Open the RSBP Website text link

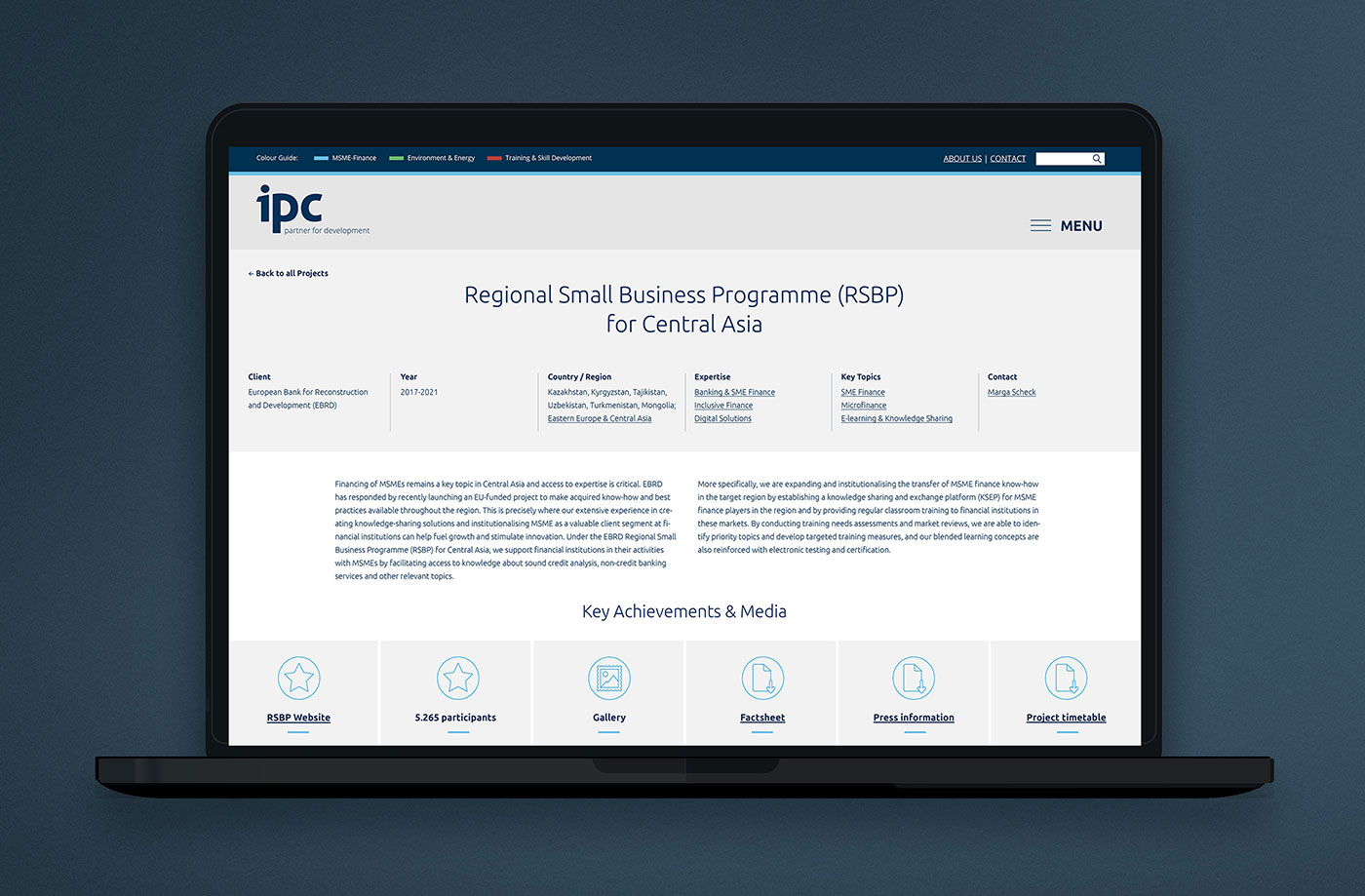(x=298, y=718)
